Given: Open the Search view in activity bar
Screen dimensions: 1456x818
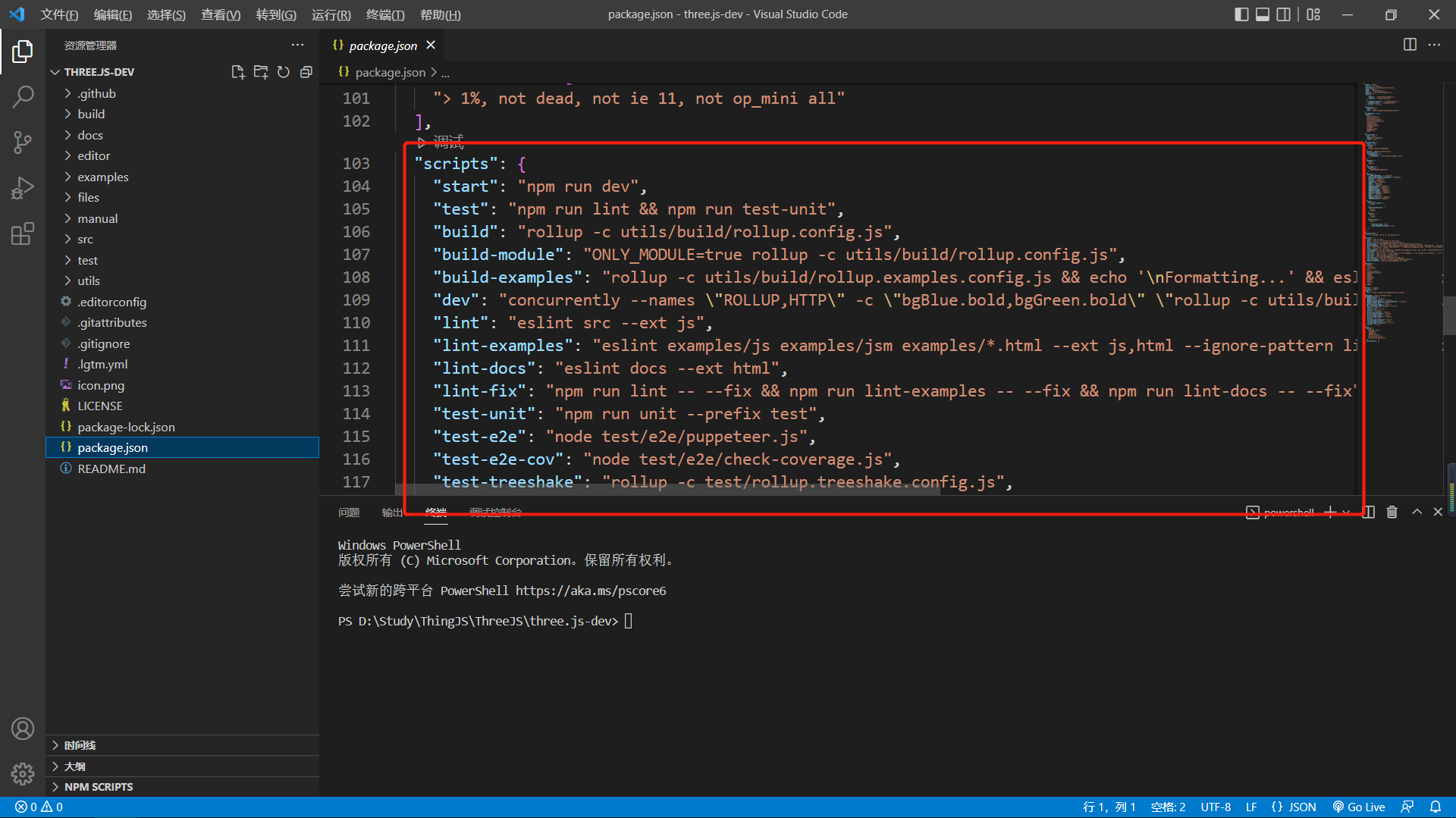Looking at the screenshot, I should [x=23, y=96].
